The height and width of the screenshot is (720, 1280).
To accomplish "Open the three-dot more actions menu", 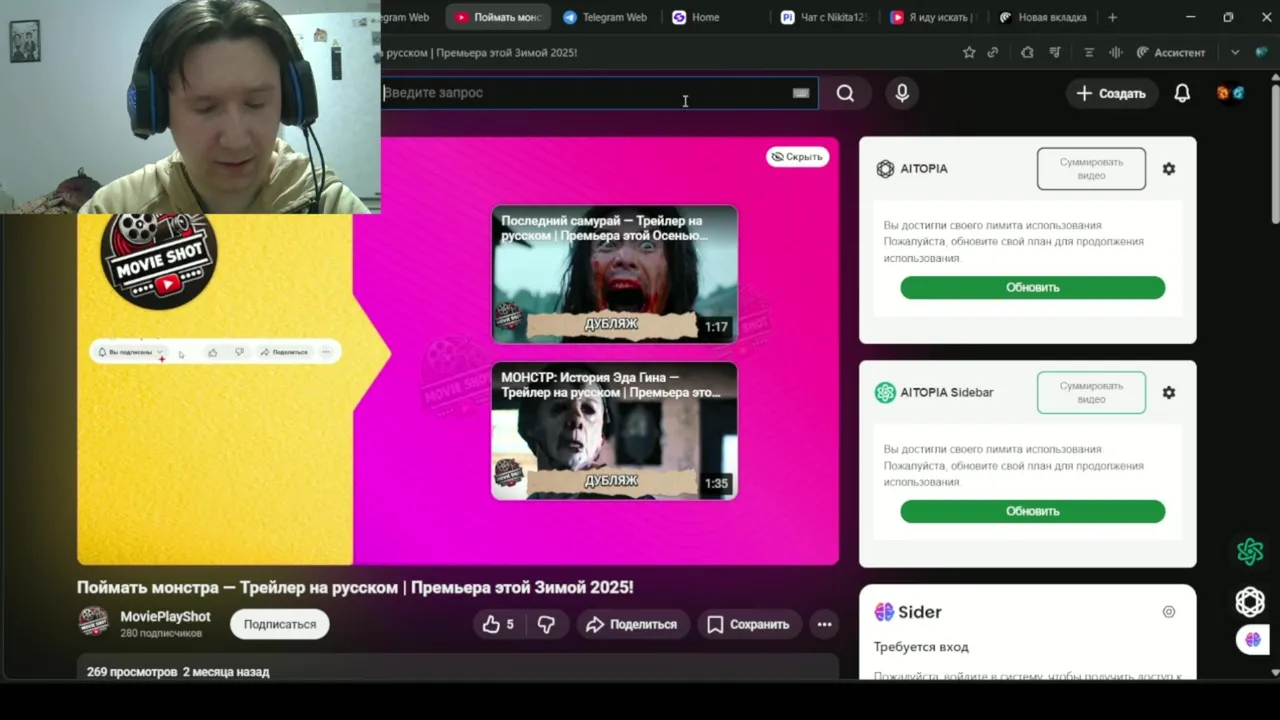I will coord(824,624).
